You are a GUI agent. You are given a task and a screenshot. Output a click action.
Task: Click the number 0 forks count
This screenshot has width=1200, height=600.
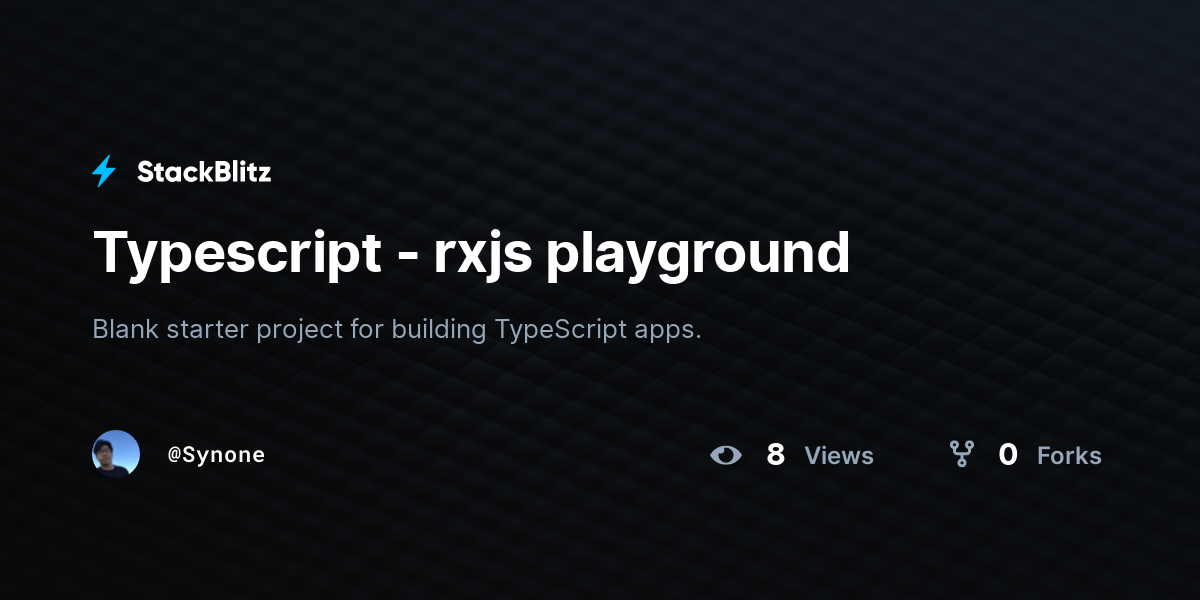click(1008, 455)
